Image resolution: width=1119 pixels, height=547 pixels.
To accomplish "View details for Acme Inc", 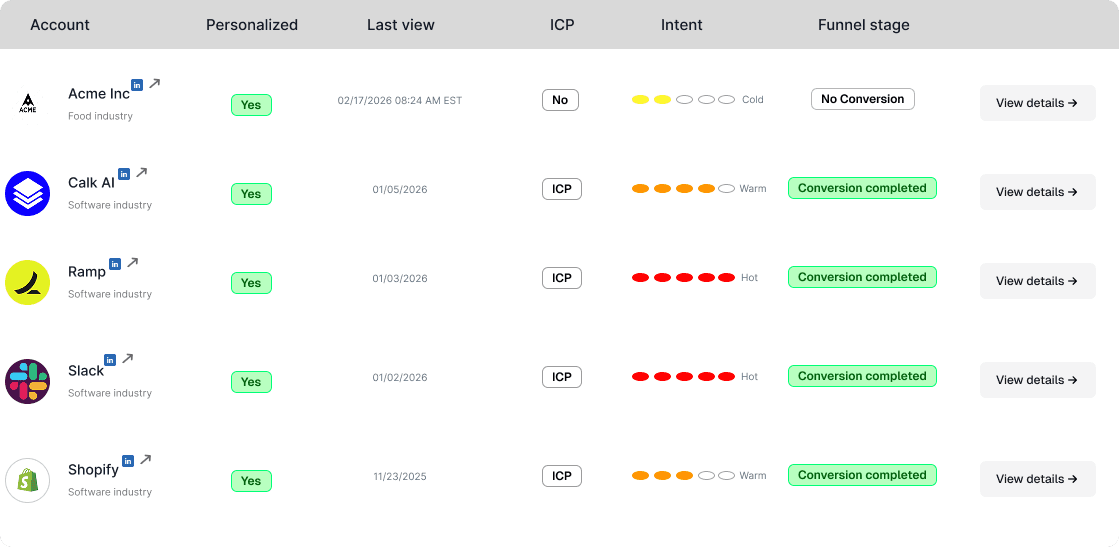I will 1037,103.
